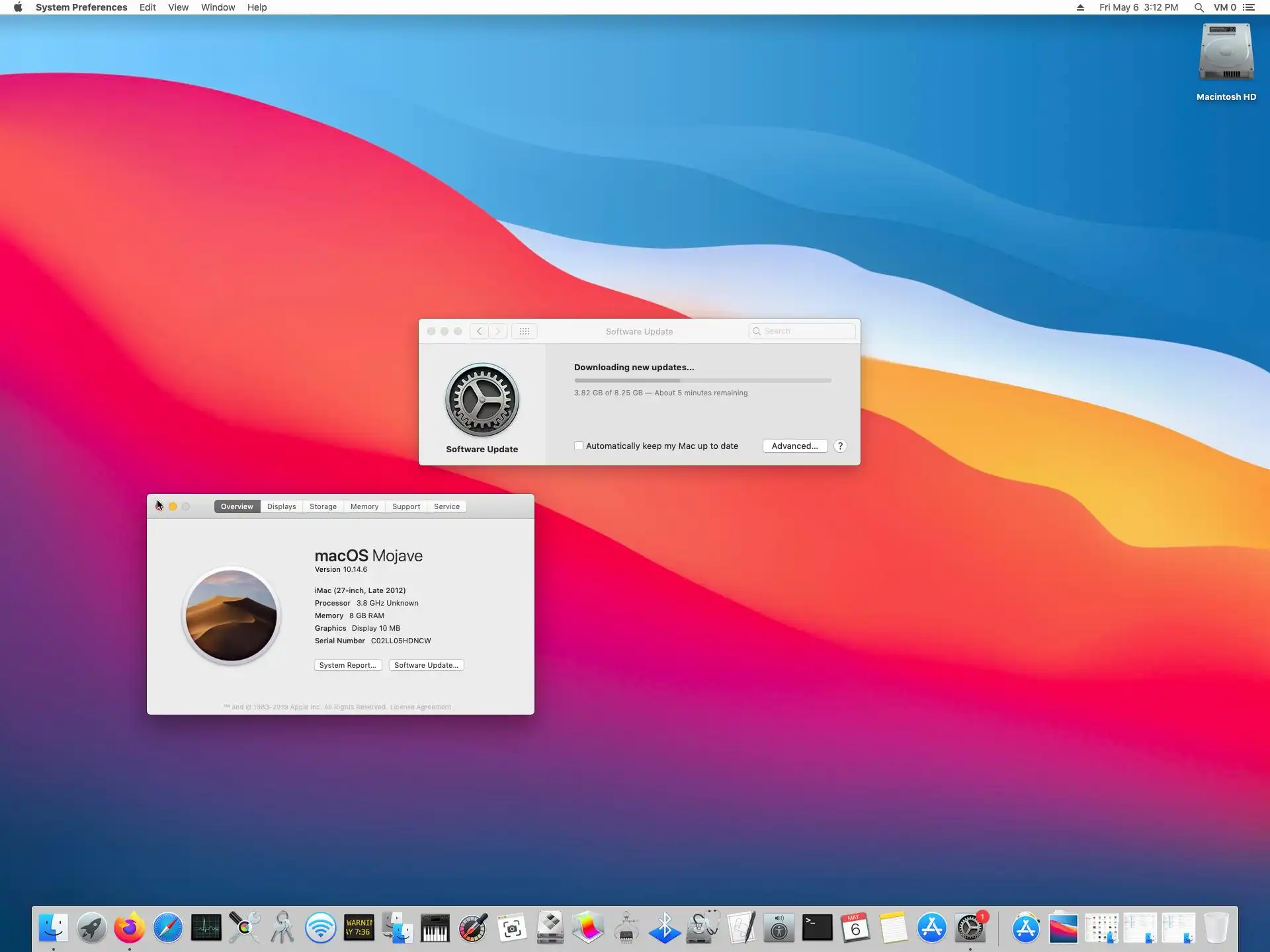Screen dimensions: 1270x952
Task: Launch Digital Color Meter from dock
Action: [473, 928]
